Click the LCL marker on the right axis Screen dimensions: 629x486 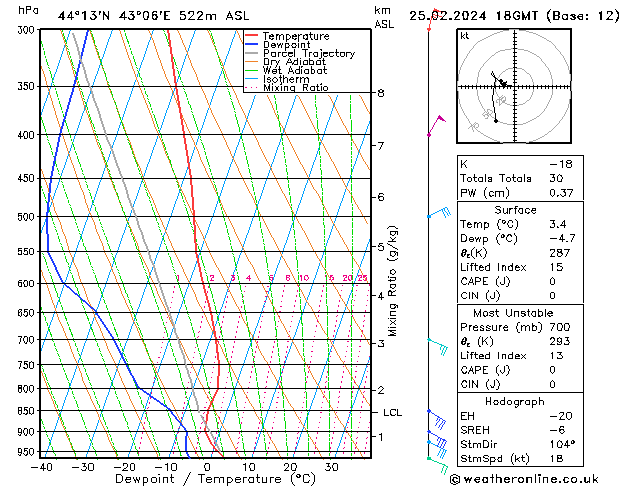click(x=392, y=412)
